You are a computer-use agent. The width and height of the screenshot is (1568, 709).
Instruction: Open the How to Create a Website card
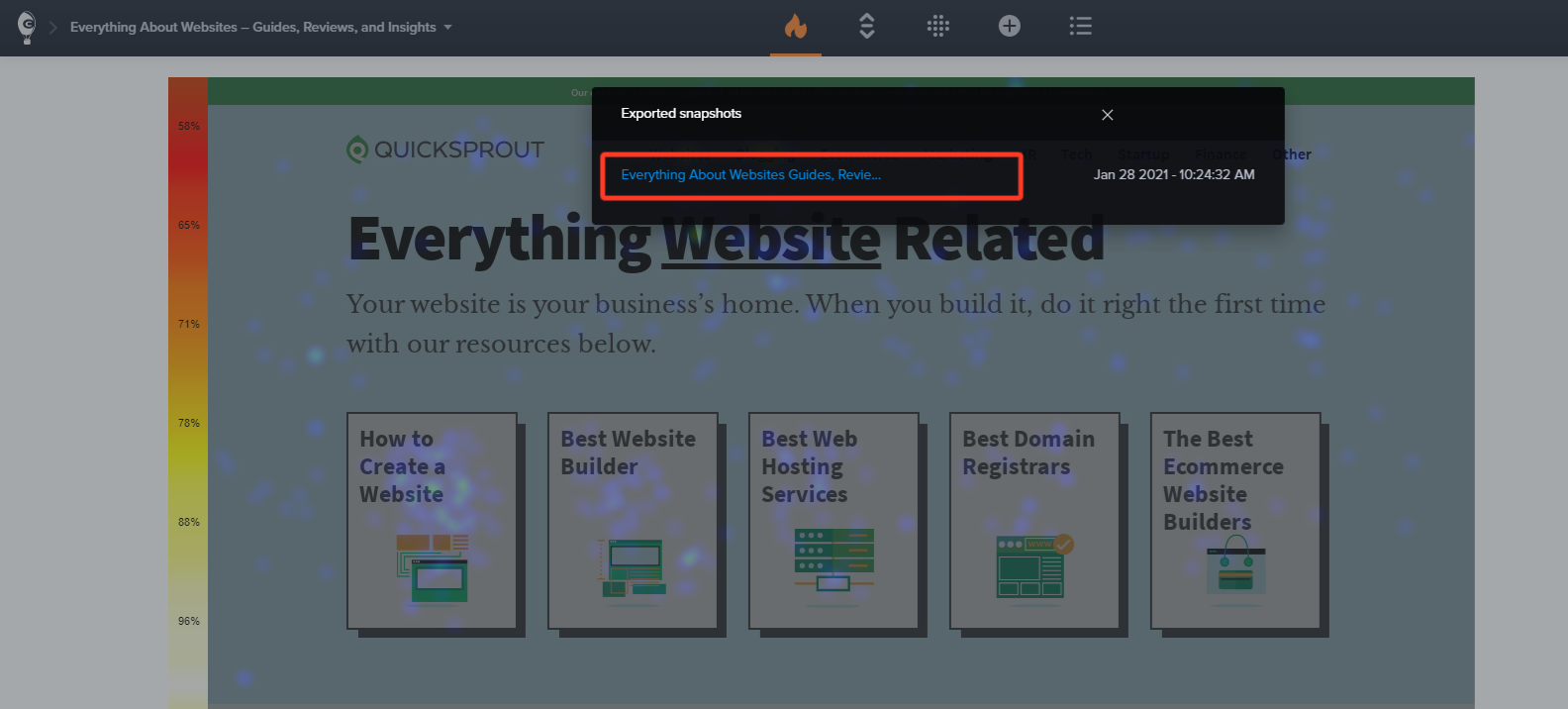(x=432, y=521)
